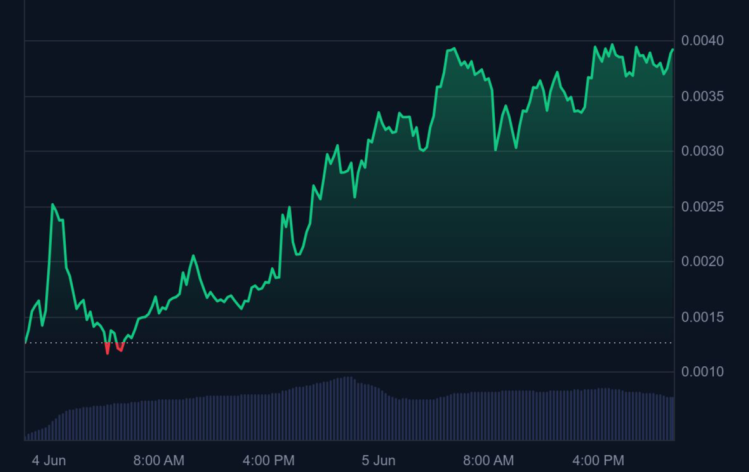The height and width of the screenshot is (472, 749).
Task: Select the 0.0020 price axis label
Action: [x=709, y=262]
